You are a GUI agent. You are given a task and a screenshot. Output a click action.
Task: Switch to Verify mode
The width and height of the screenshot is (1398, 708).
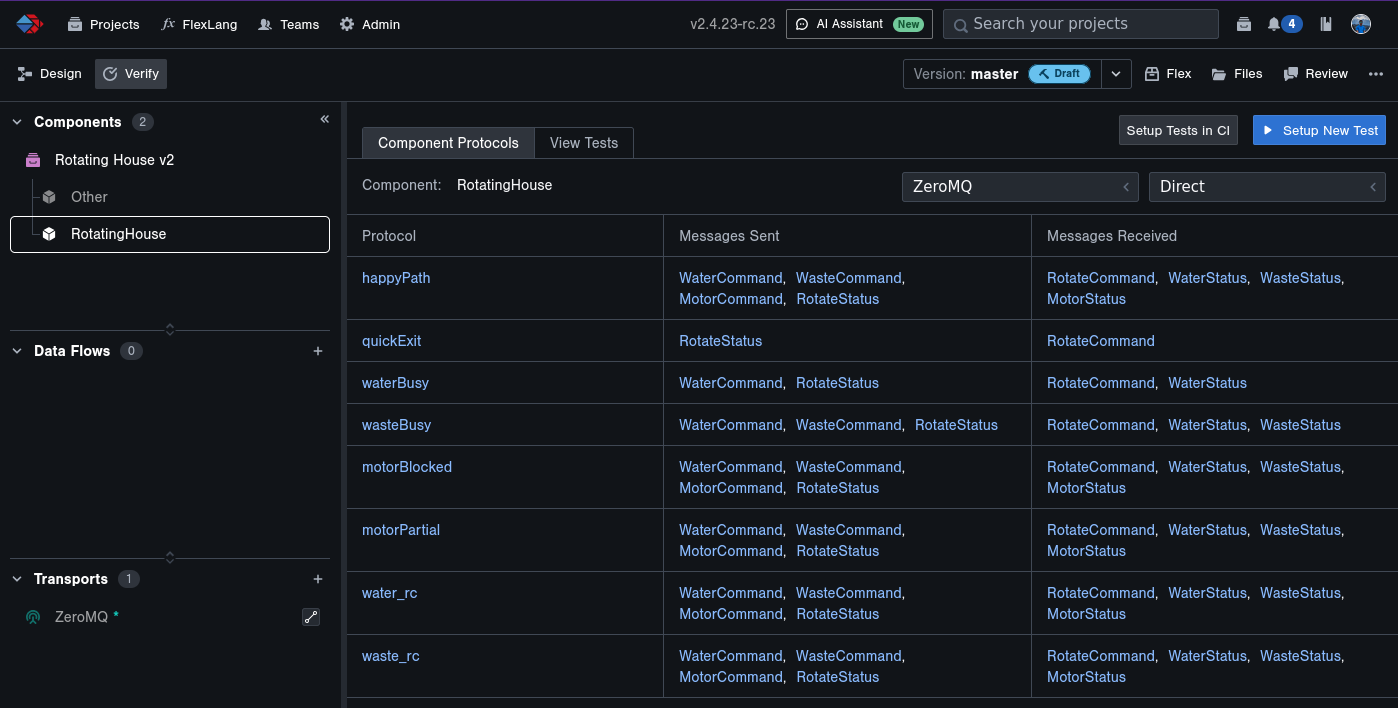point(131,74)
